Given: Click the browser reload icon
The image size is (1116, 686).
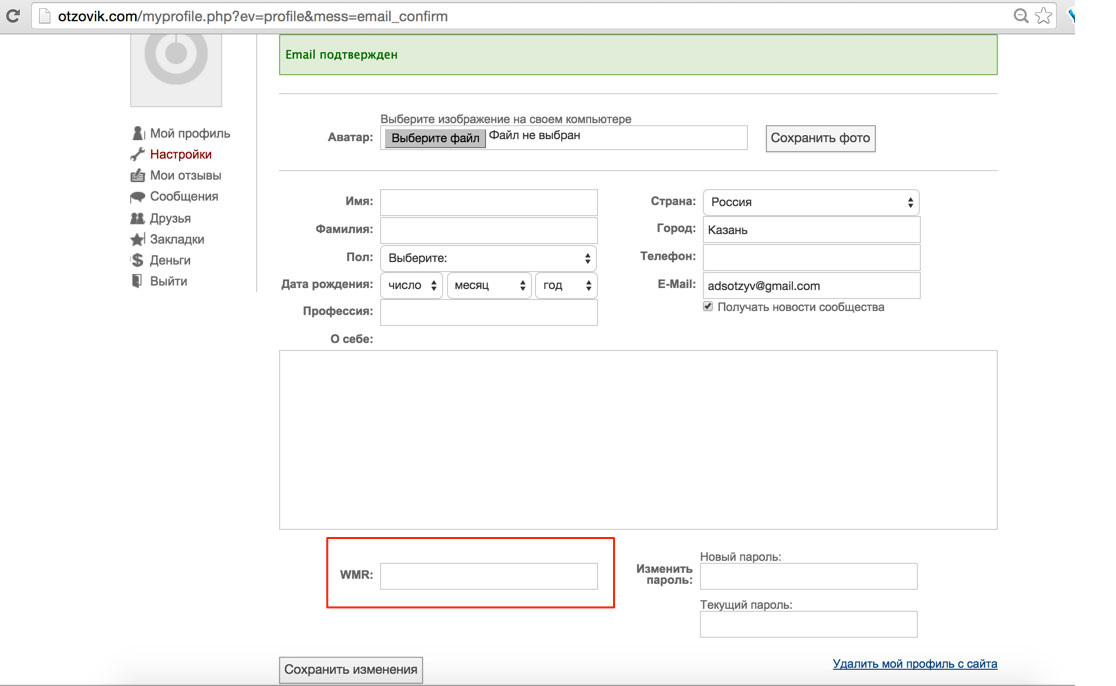Looking at the screenshot, I should point(13,16).
